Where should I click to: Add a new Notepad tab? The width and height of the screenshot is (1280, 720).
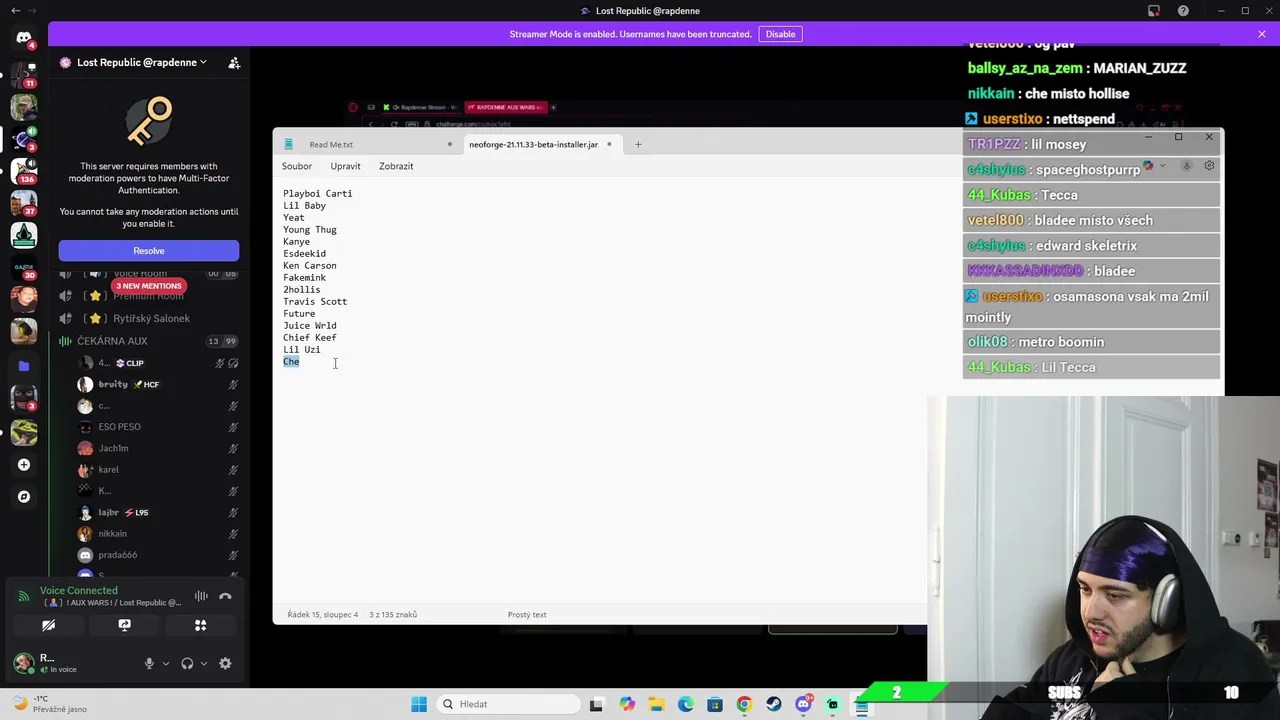[638, 144]
